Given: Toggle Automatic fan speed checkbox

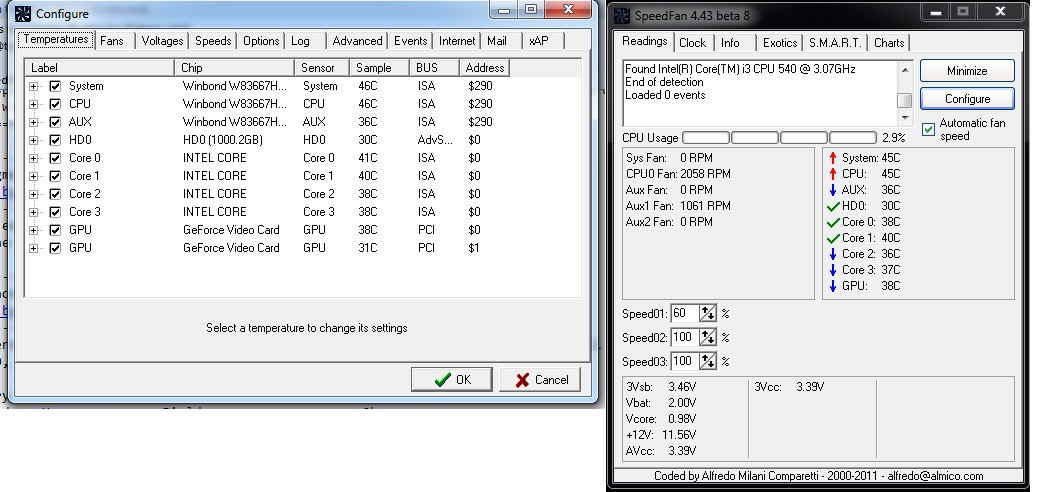Looking at the screenshot, I should click(x=929, y=129).
